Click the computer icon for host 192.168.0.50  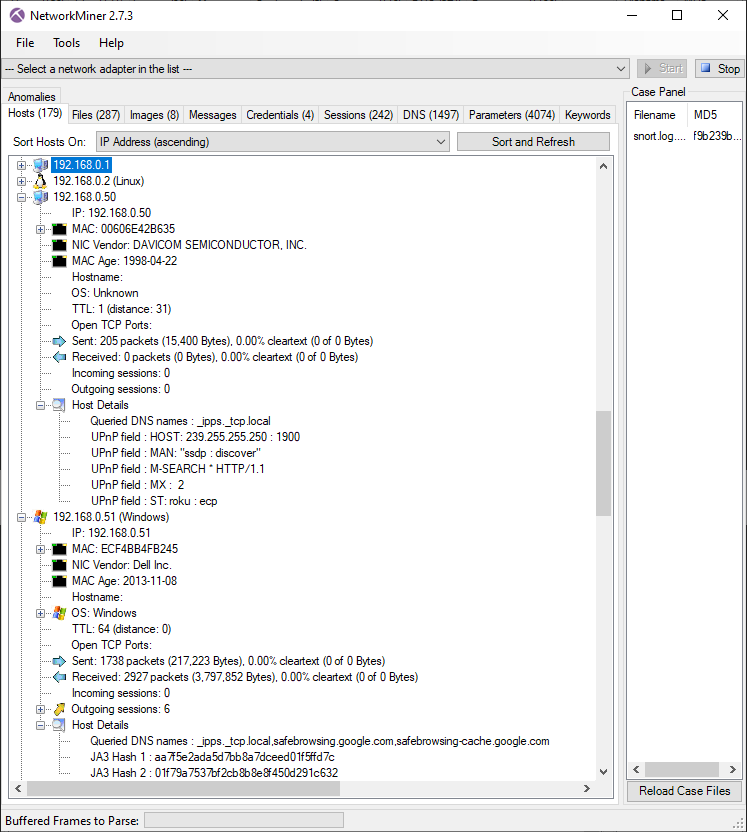tap(40, 197)
